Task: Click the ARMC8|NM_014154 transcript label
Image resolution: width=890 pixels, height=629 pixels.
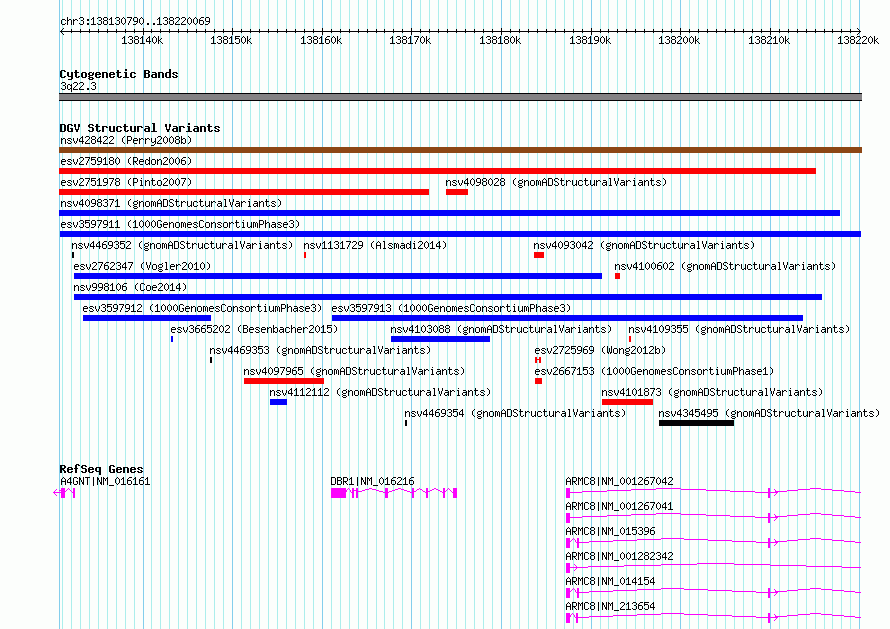Action: pos(610,581)
